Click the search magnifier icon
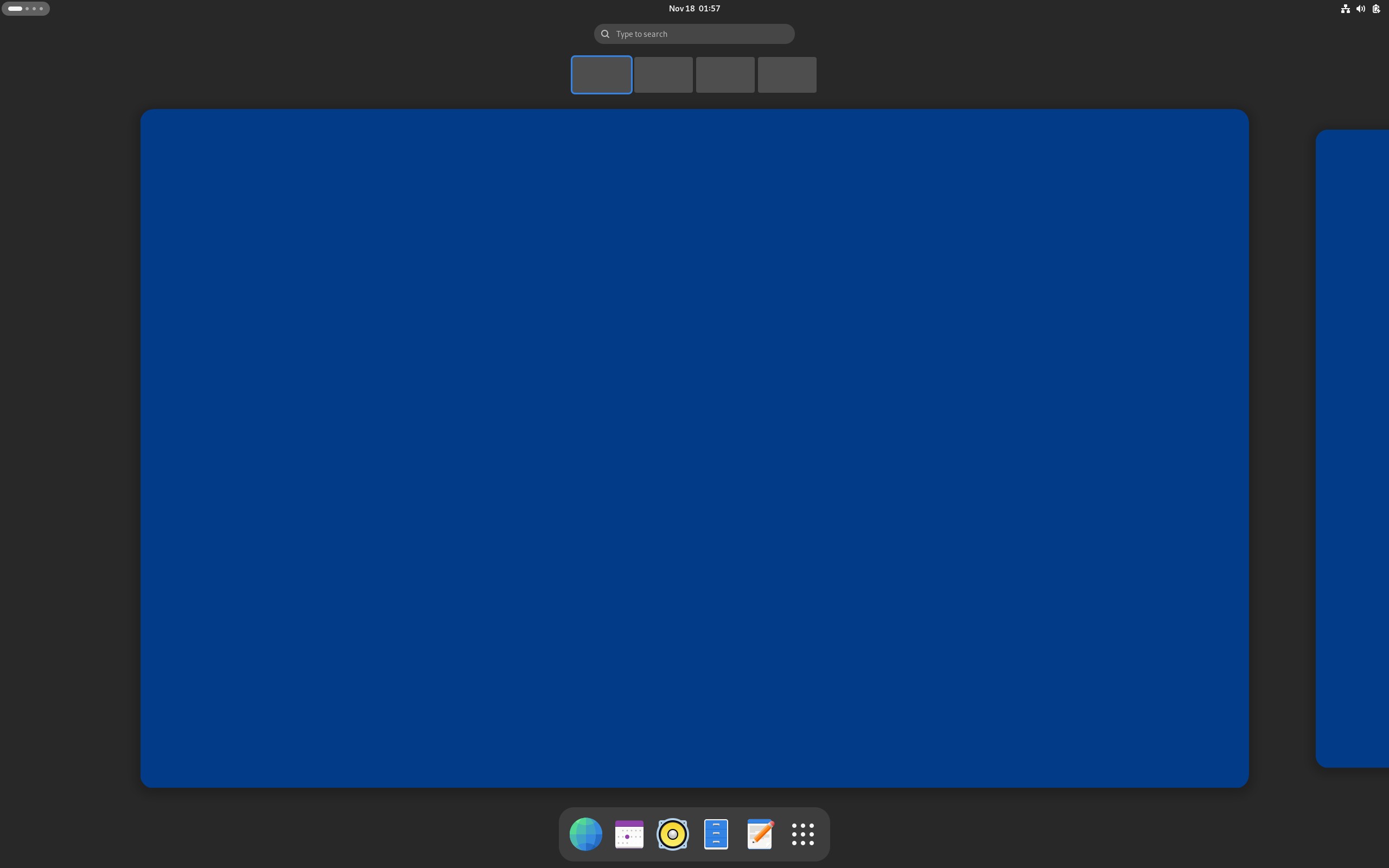The height and width of the screenshot is (868, 1389). pos(605,34)
